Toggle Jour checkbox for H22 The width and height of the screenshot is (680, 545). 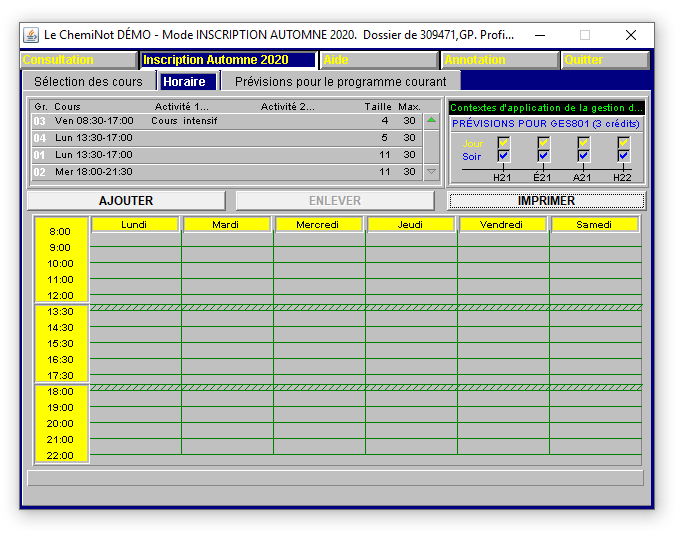tap(623, 142)
